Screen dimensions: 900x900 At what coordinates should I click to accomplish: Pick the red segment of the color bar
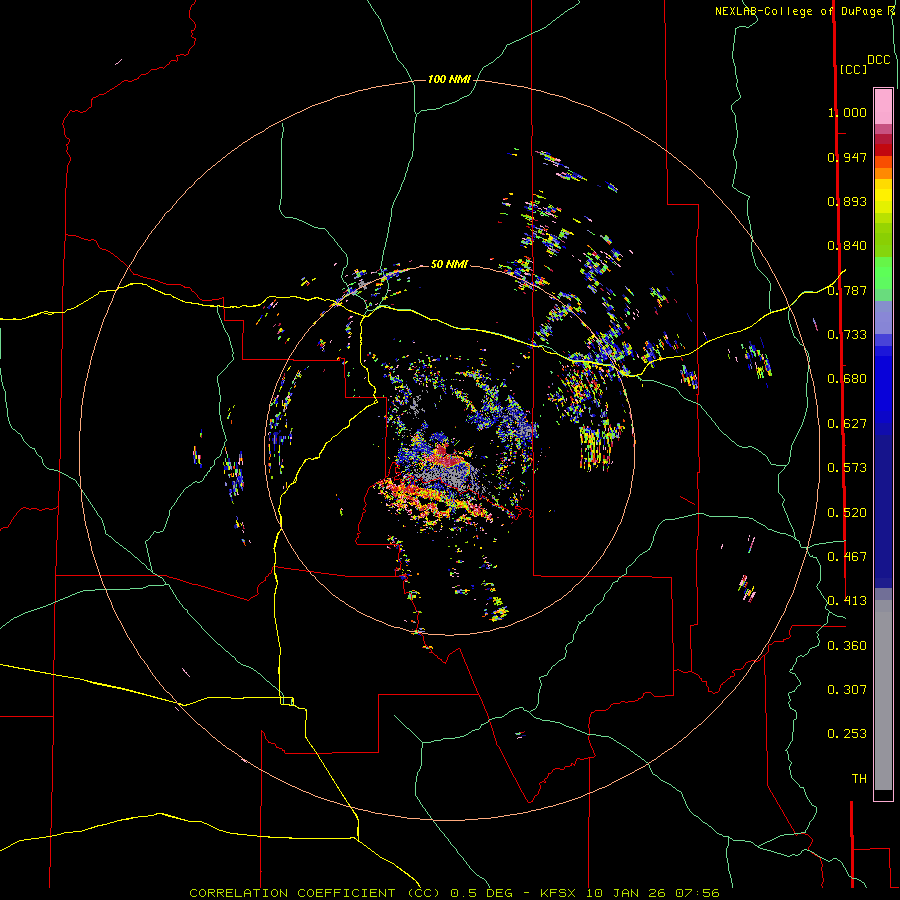883,150
